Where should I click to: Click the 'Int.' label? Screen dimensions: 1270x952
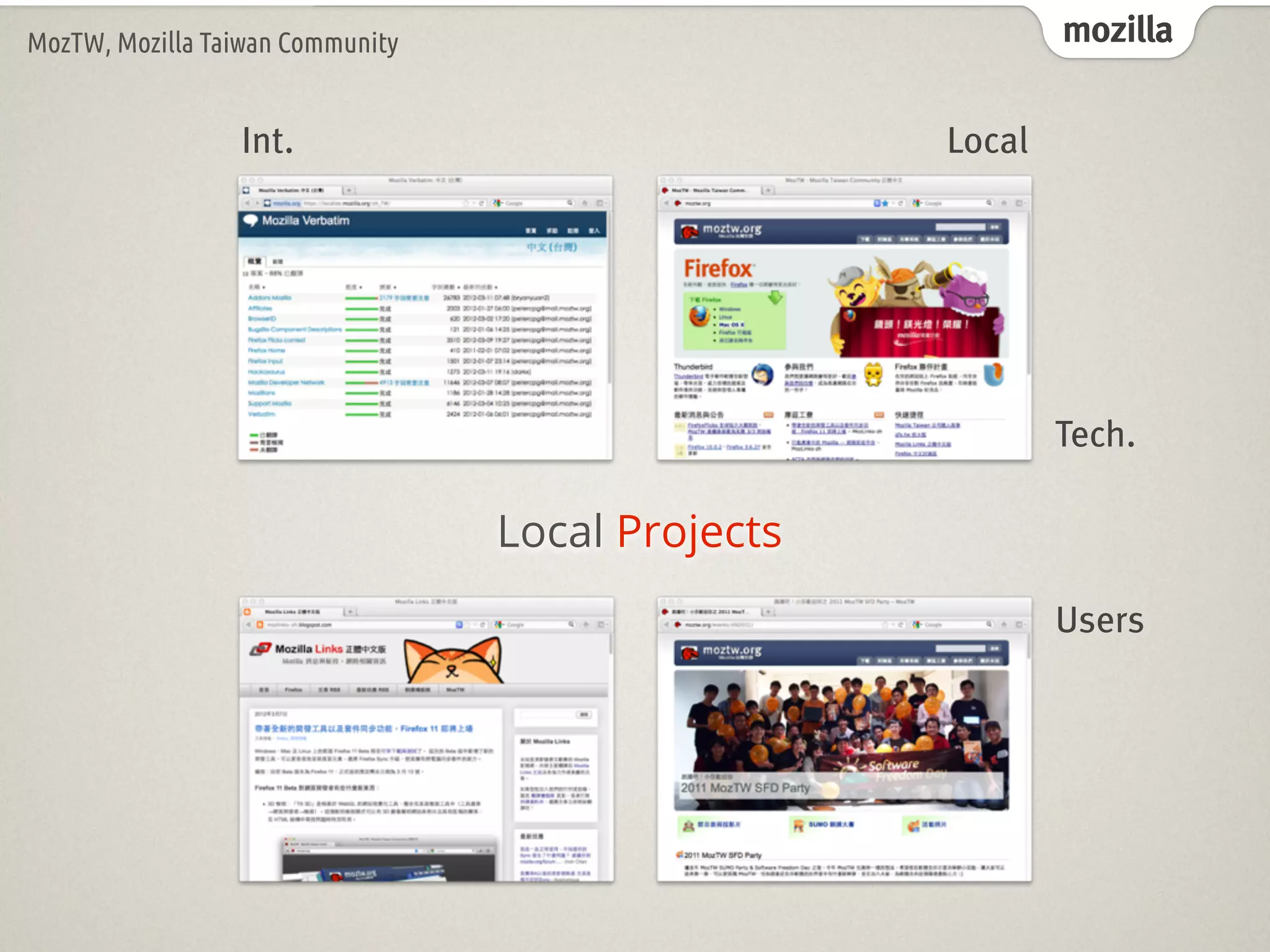(x=267, y=141)
